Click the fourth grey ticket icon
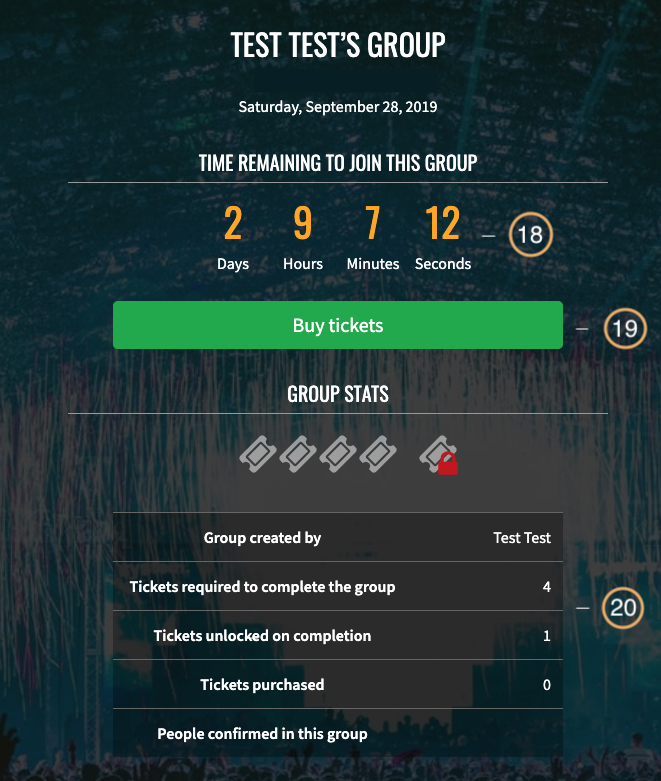Screen dimensions: 661x781 pos(378,454)
